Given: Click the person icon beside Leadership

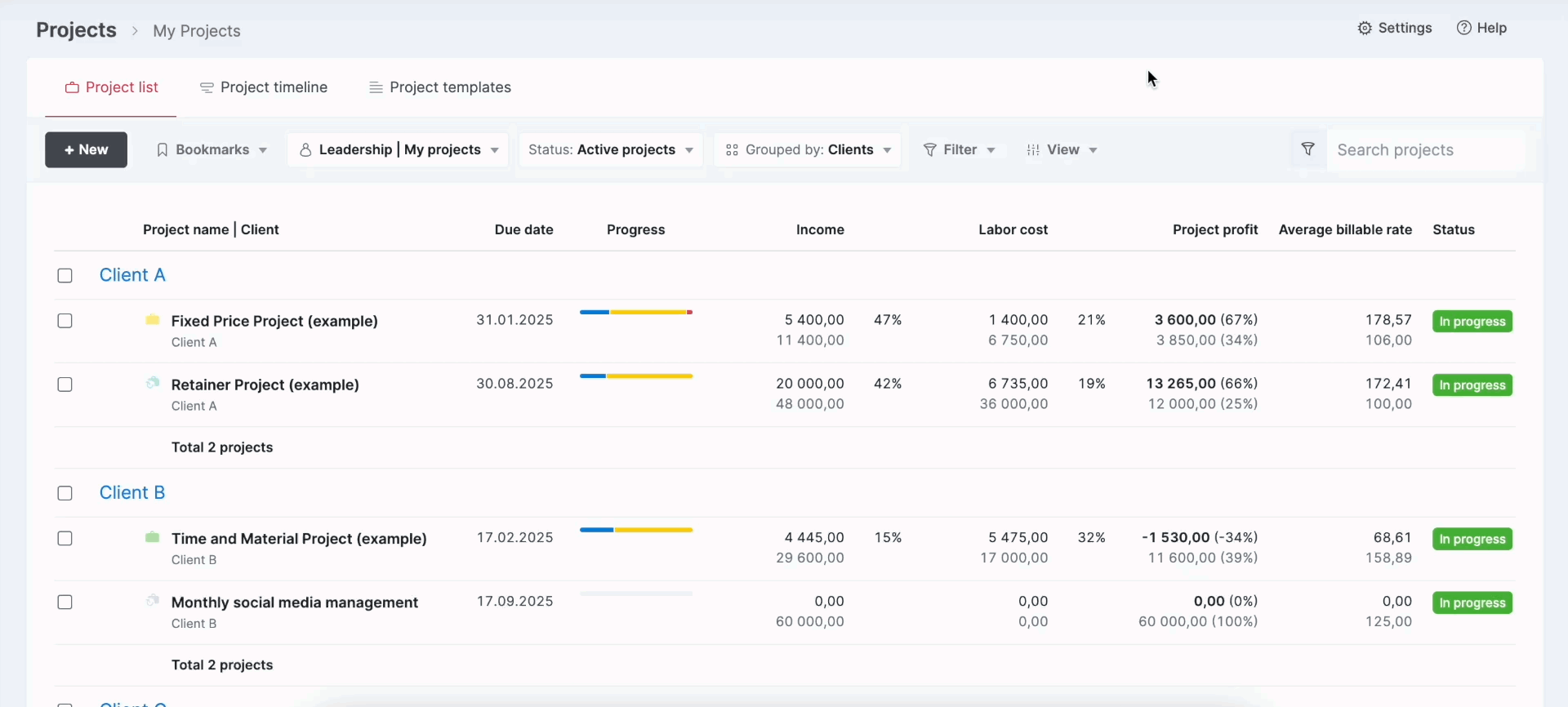Looking at the screenshot, I should (x=305, y=150).
